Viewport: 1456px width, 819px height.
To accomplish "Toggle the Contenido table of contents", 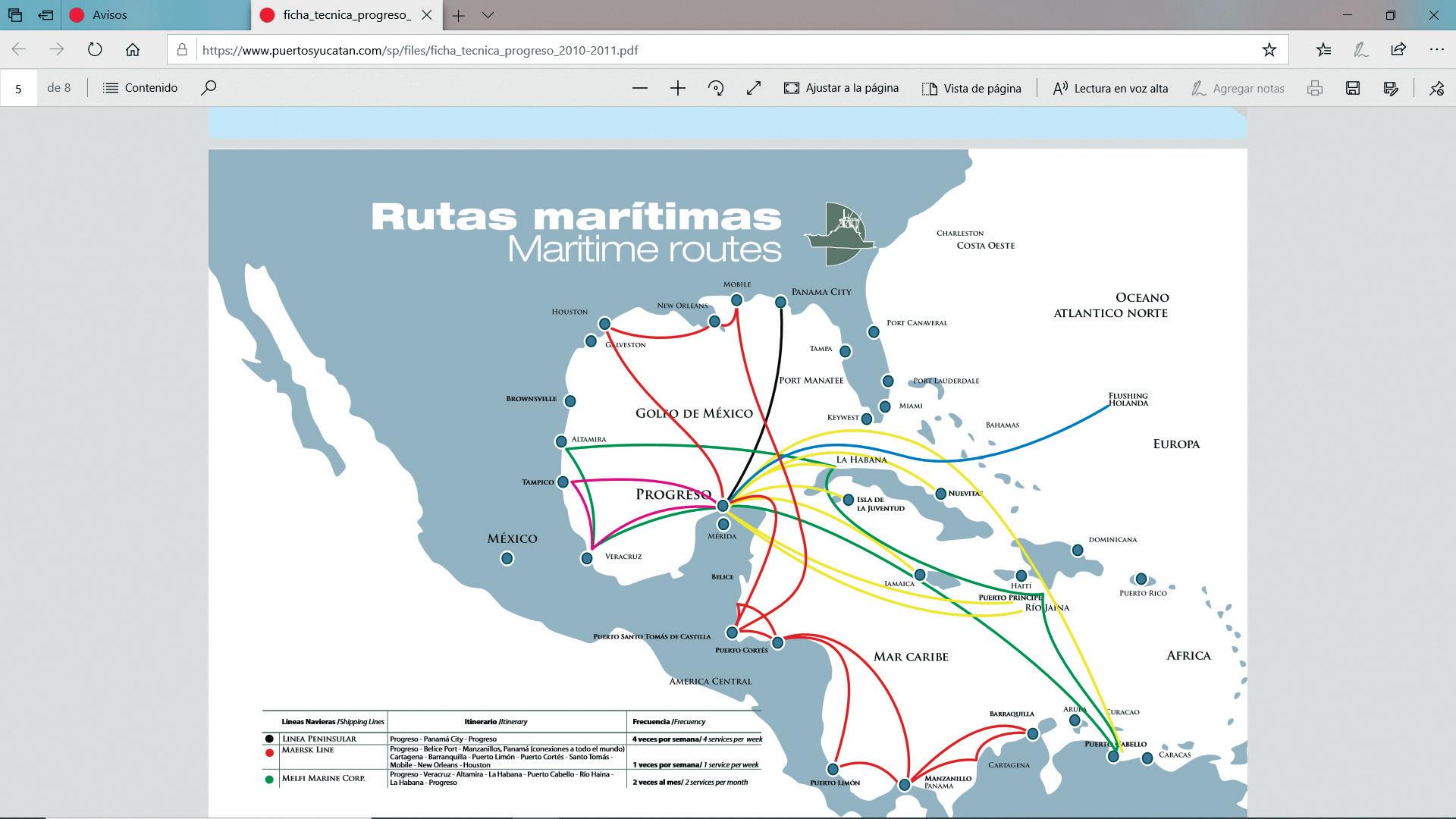I will point(140,88).
